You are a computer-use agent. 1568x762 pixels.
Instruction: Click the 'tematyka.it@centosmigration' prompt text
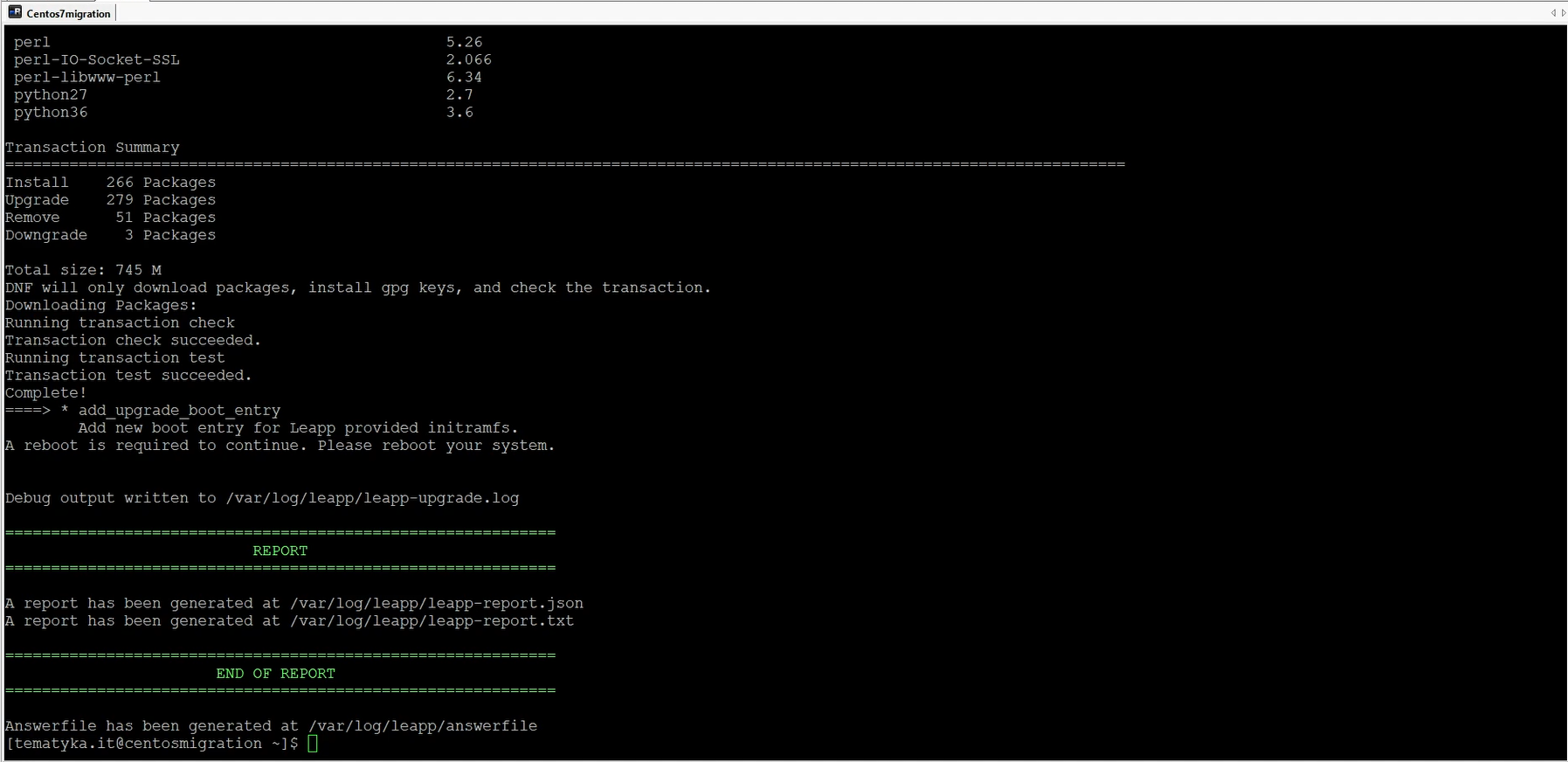tap(137, 744)
